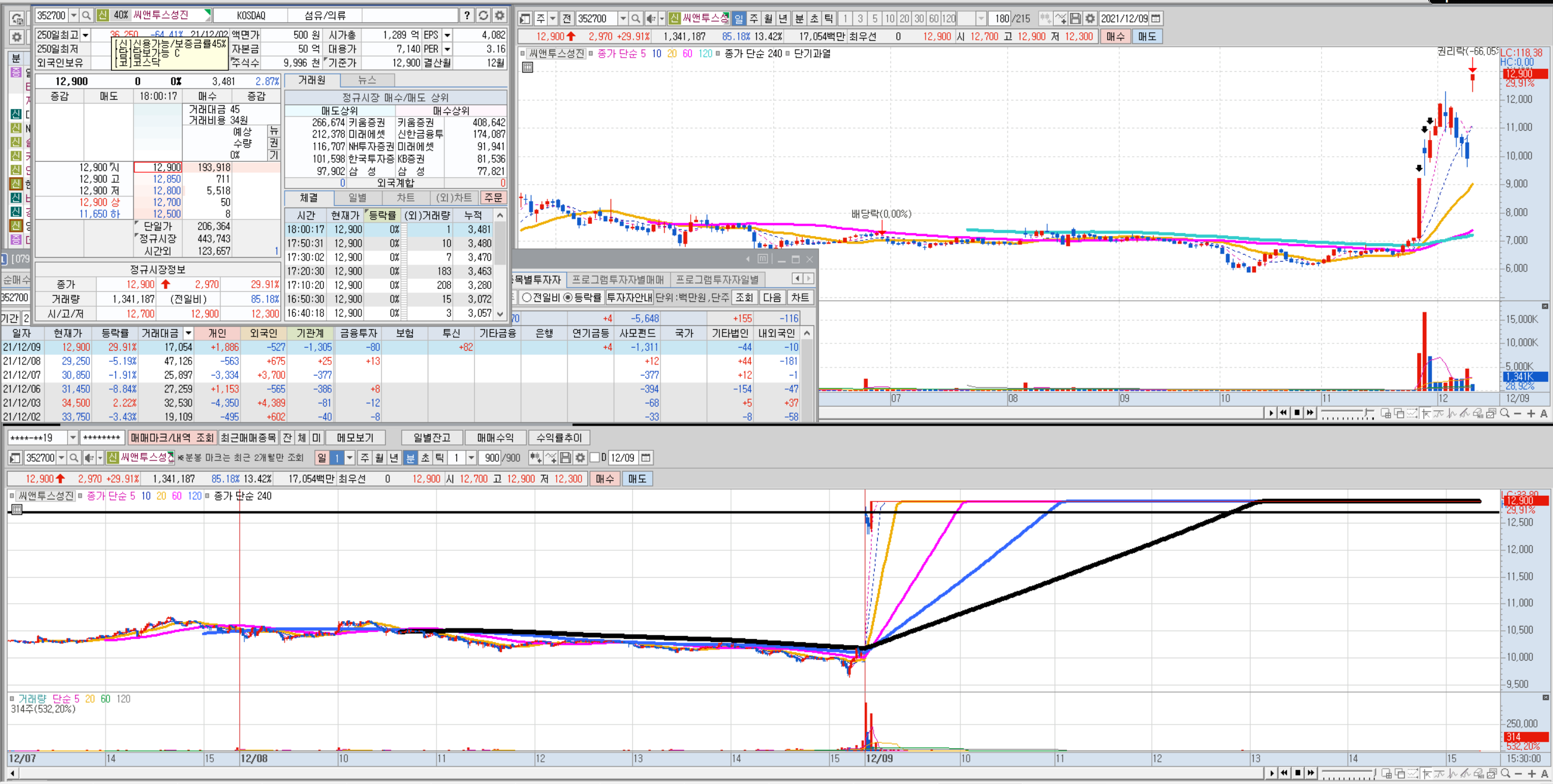Click the A text tool under daily chart
The height and width of the screenshot is (784, 1553).
1544,413
